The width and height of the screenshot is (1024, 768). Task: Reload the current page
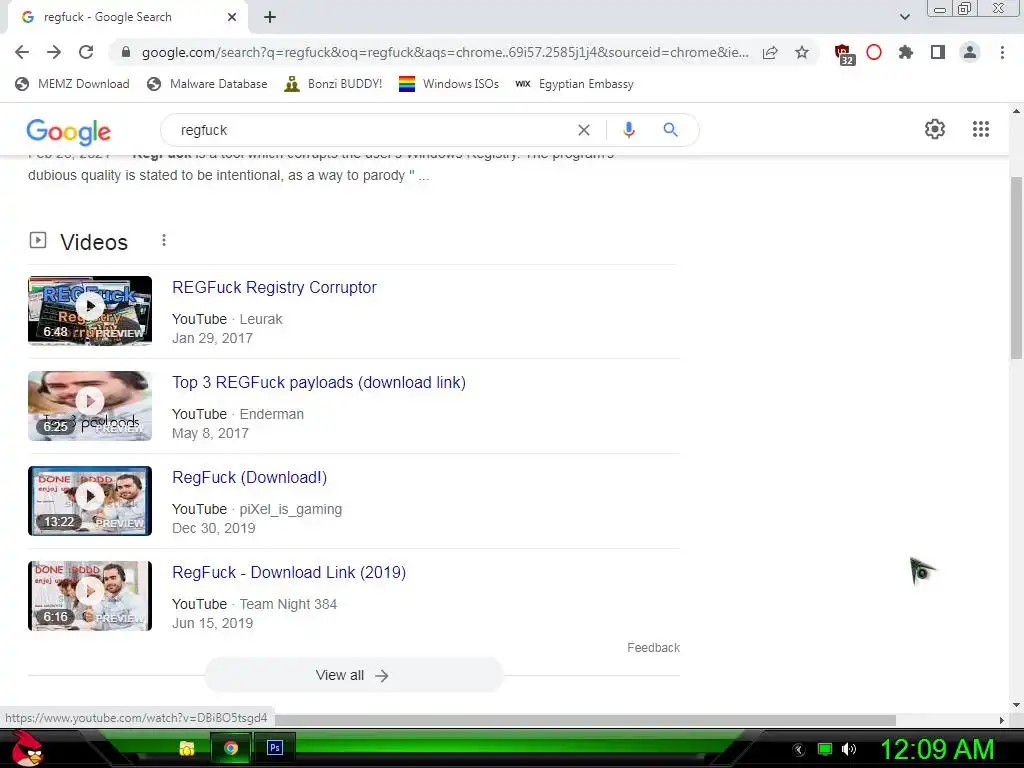86,52
